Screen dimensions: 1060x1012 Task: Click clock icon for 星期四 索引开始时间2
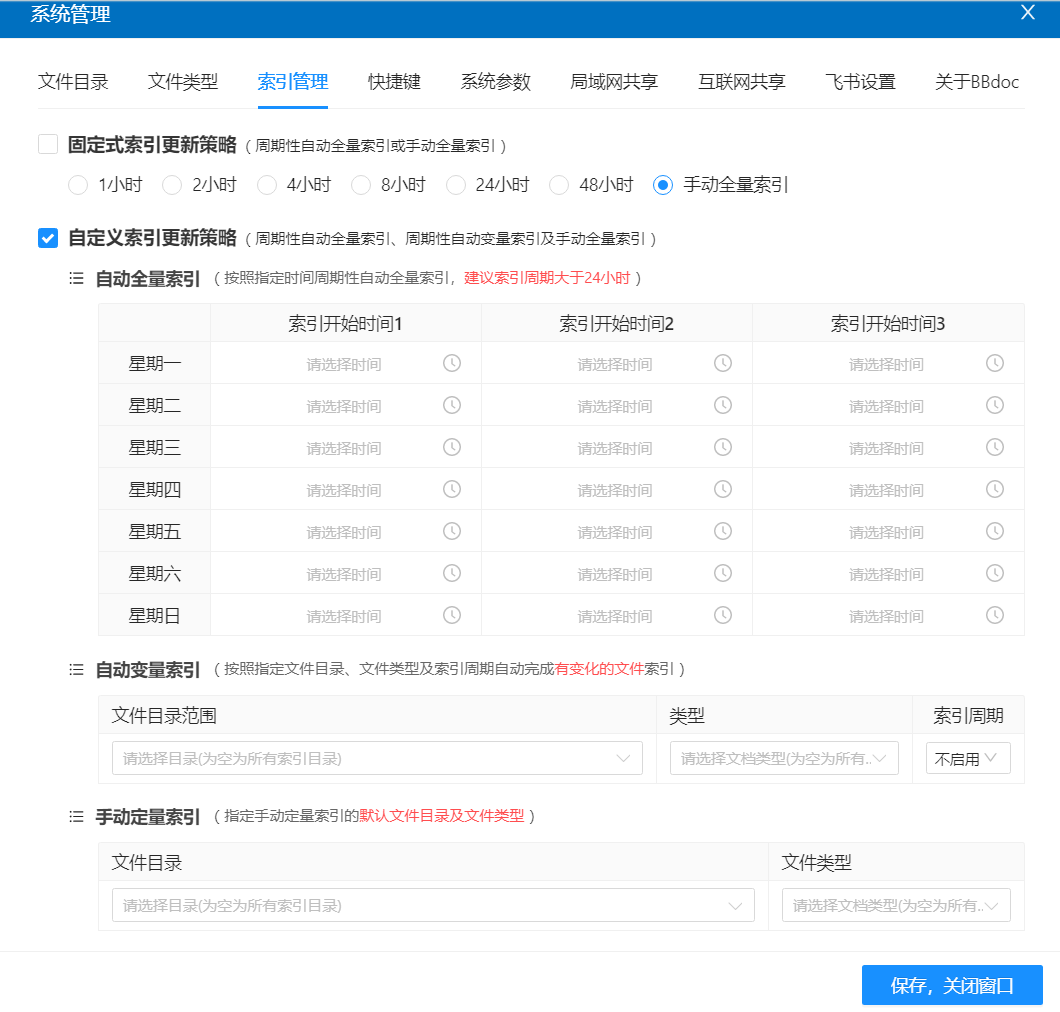[x=723, y=489]
